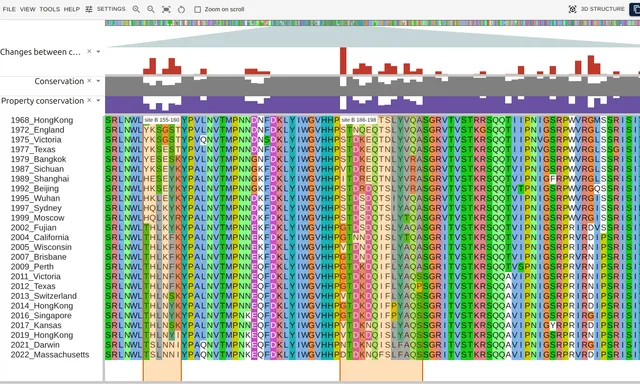
Task: Open the VIEW menu
Action: pos(28,9)
